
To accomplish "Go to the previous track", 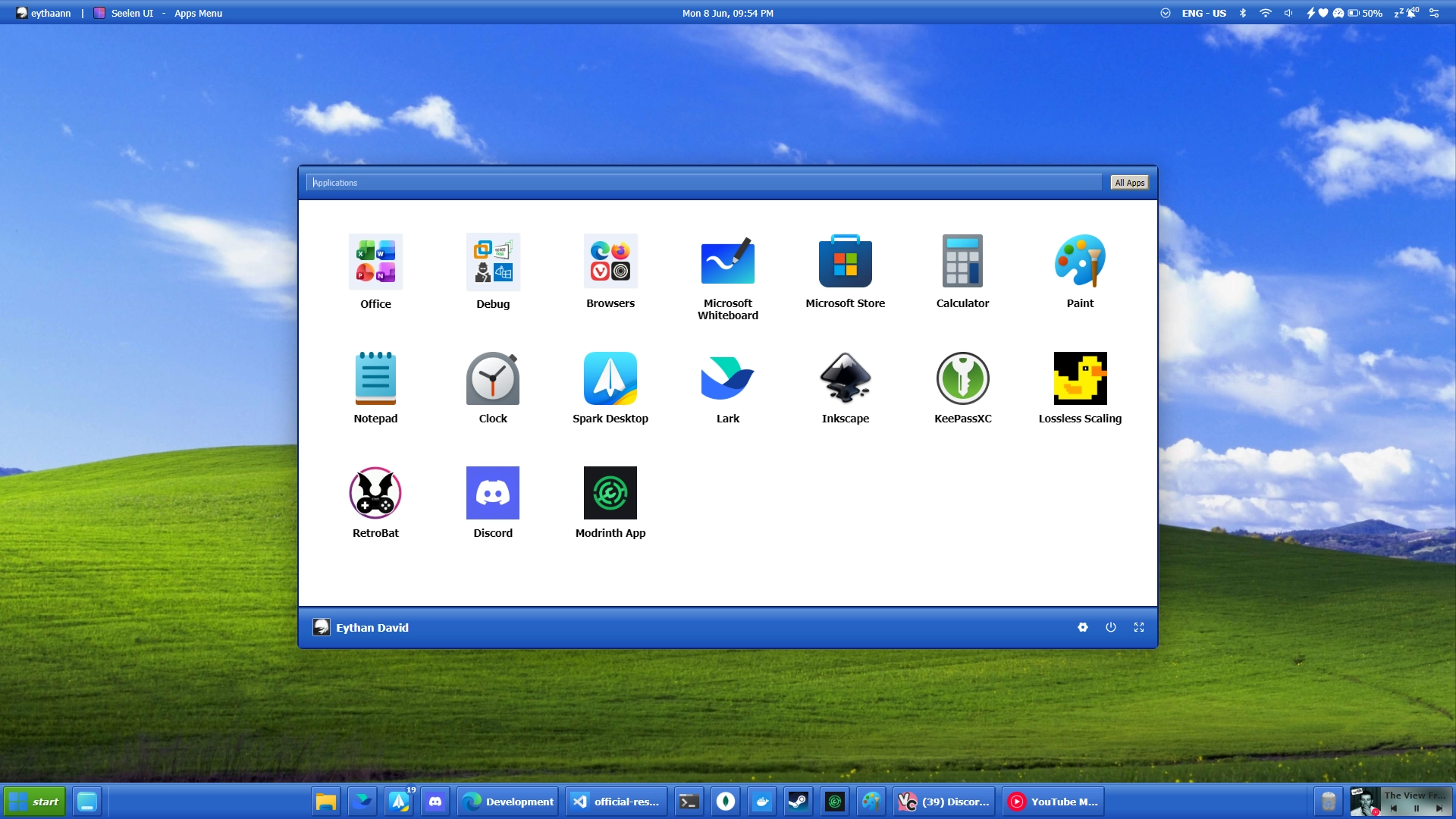I will tap(1394, 808).
